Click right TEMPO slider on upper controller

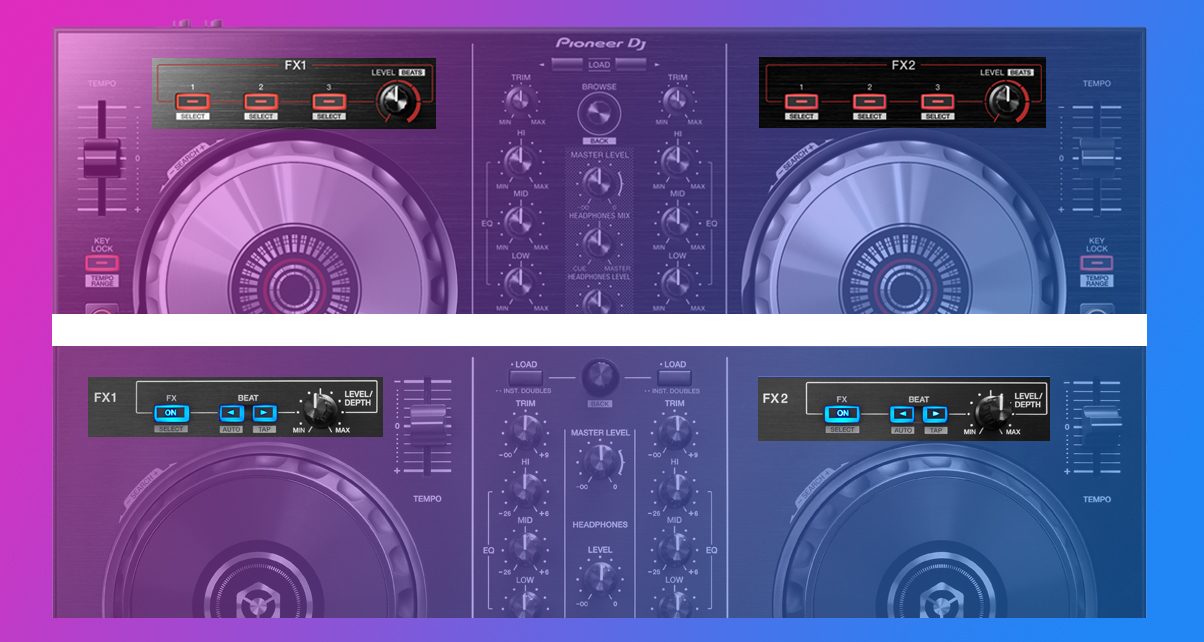click(1097, 155)
